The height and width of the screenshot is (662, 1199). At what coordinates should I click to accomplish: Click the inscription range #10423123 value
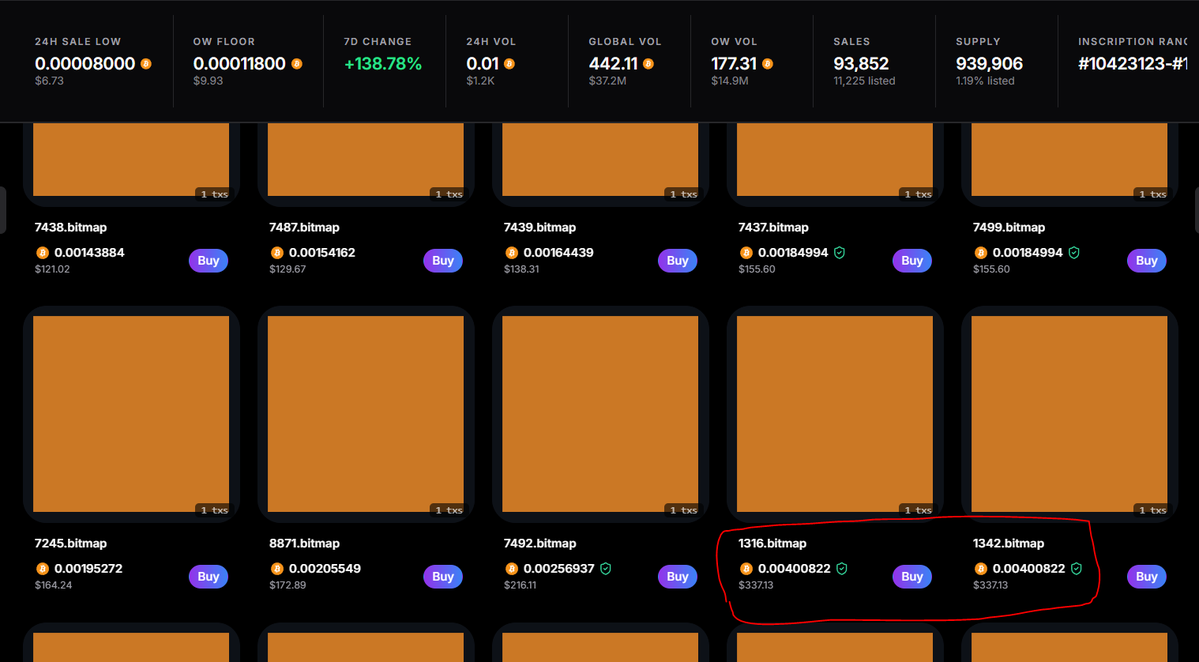[x=1132, y=64]
